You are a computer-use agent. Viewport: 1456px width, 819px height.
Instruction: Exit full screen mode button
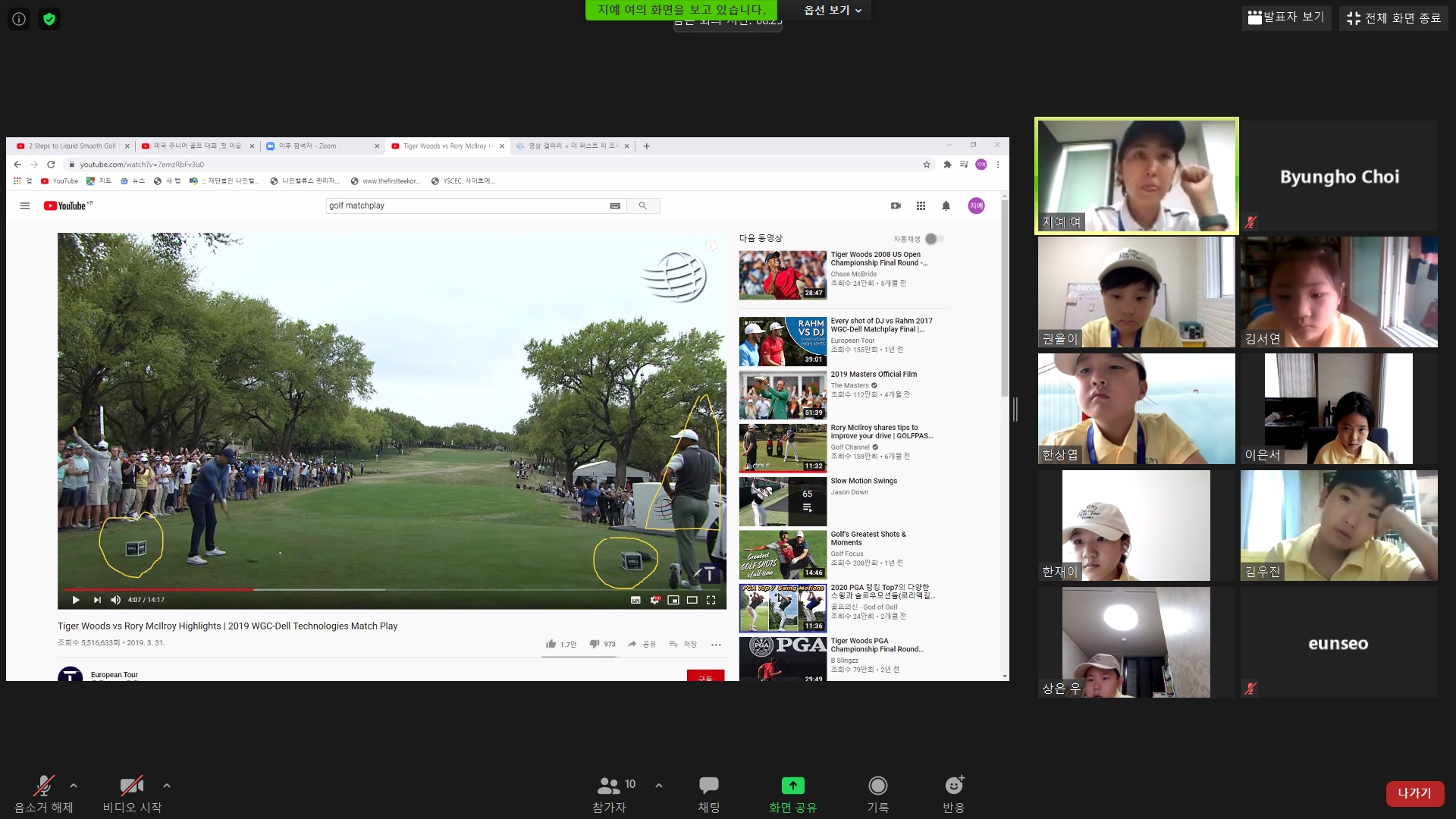coord(1393,17)
